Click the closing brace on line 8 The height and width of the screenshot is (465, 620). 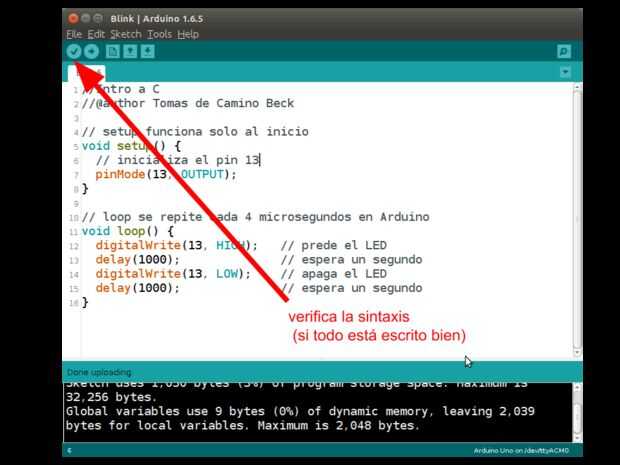tap(85, 189)
